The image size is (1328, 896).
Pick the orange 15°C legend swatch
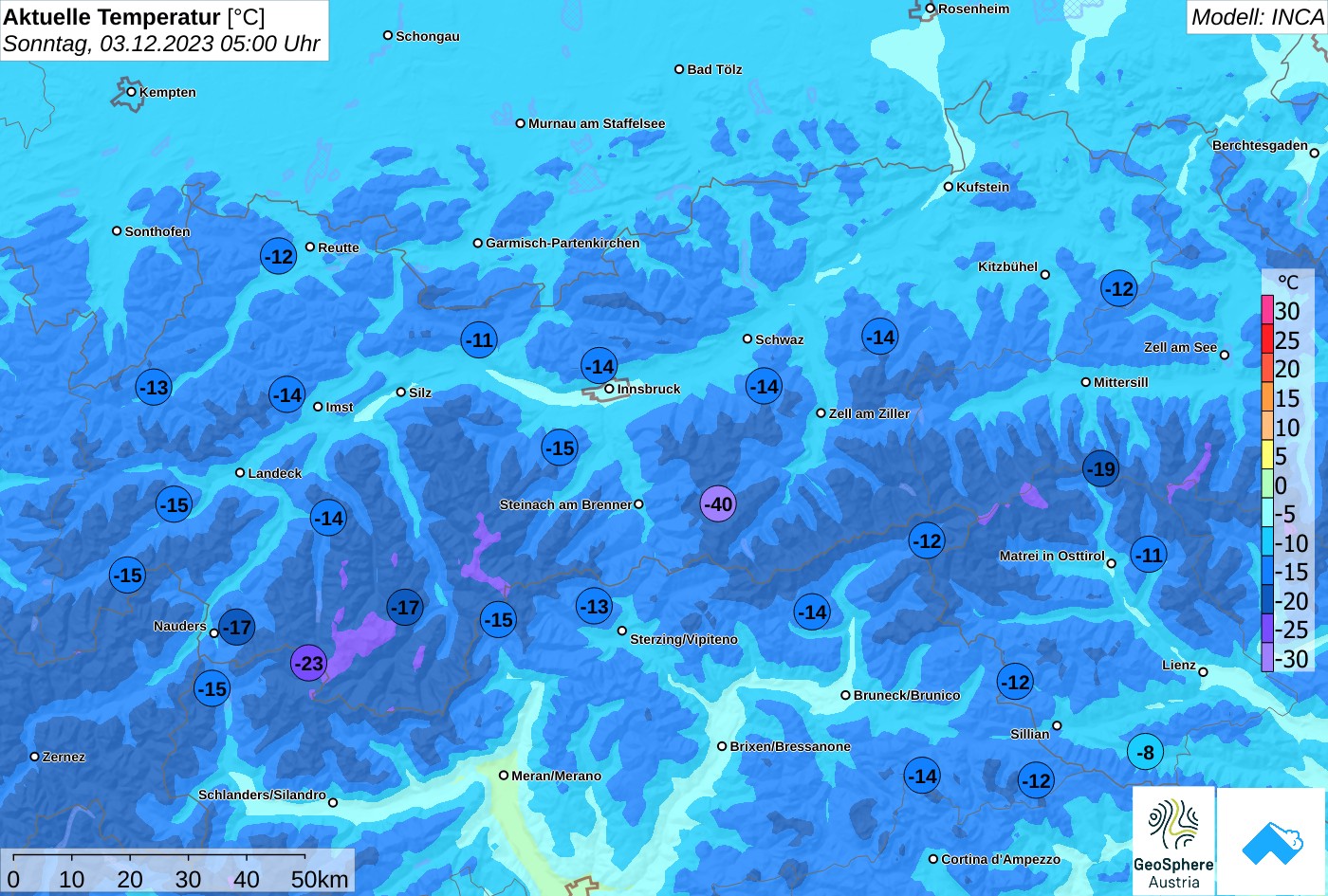point(1267,397)
